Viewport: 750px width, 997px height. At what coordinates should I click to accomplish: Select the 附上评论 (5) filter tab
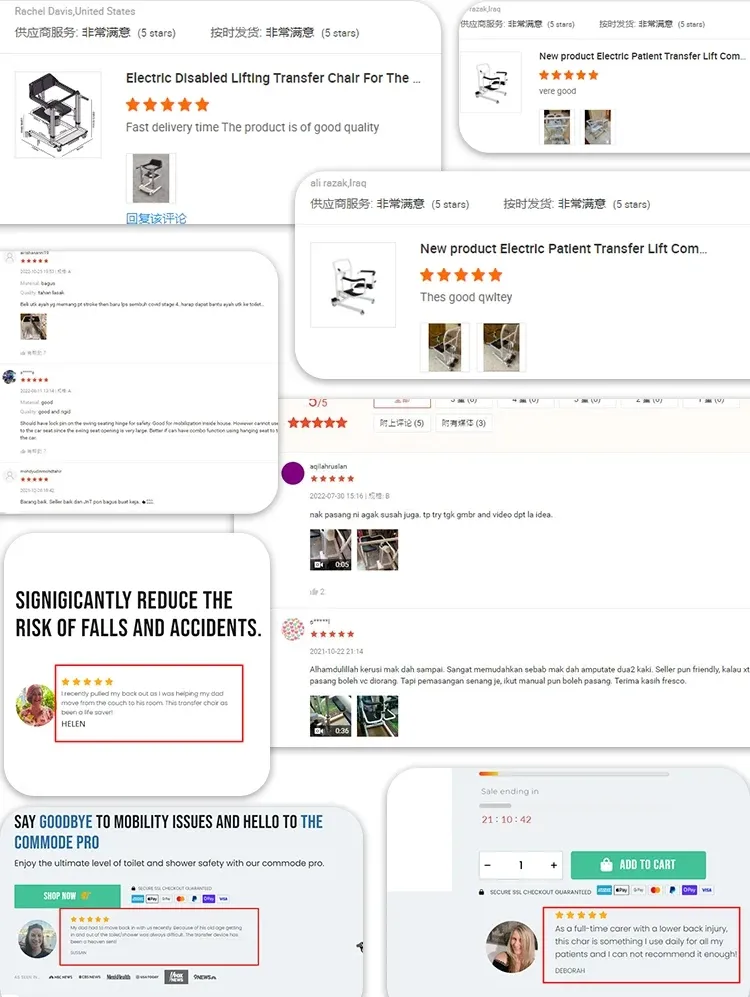point(402,423)
